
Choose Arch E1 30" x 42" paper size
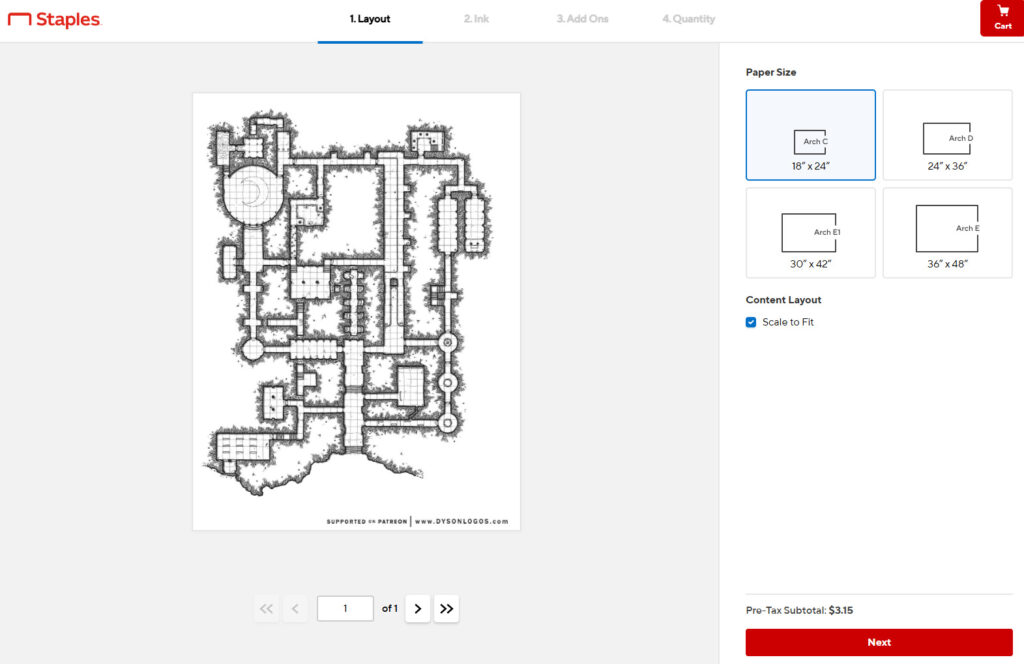810,233
